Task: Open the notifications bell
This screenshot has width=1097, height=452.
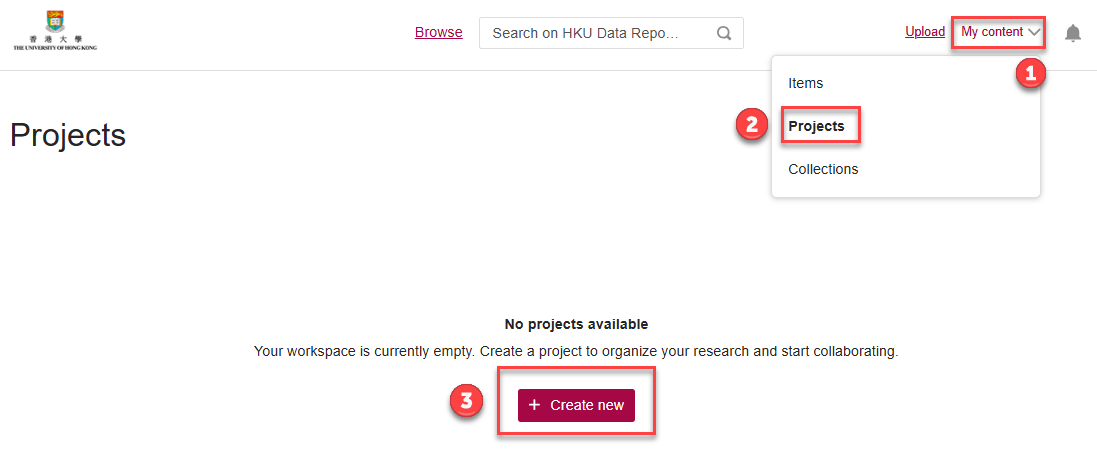Action: [x=1073, y=33]
